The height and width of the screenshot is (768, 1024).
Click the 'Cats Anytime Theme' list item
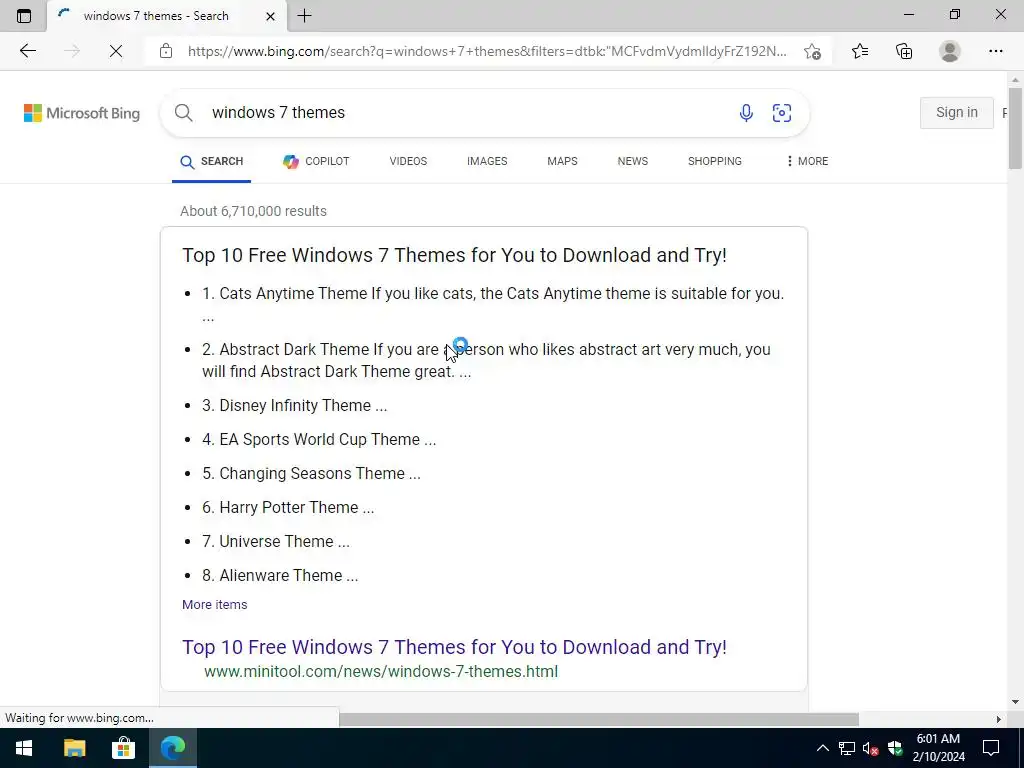click(x=493, y=304)
